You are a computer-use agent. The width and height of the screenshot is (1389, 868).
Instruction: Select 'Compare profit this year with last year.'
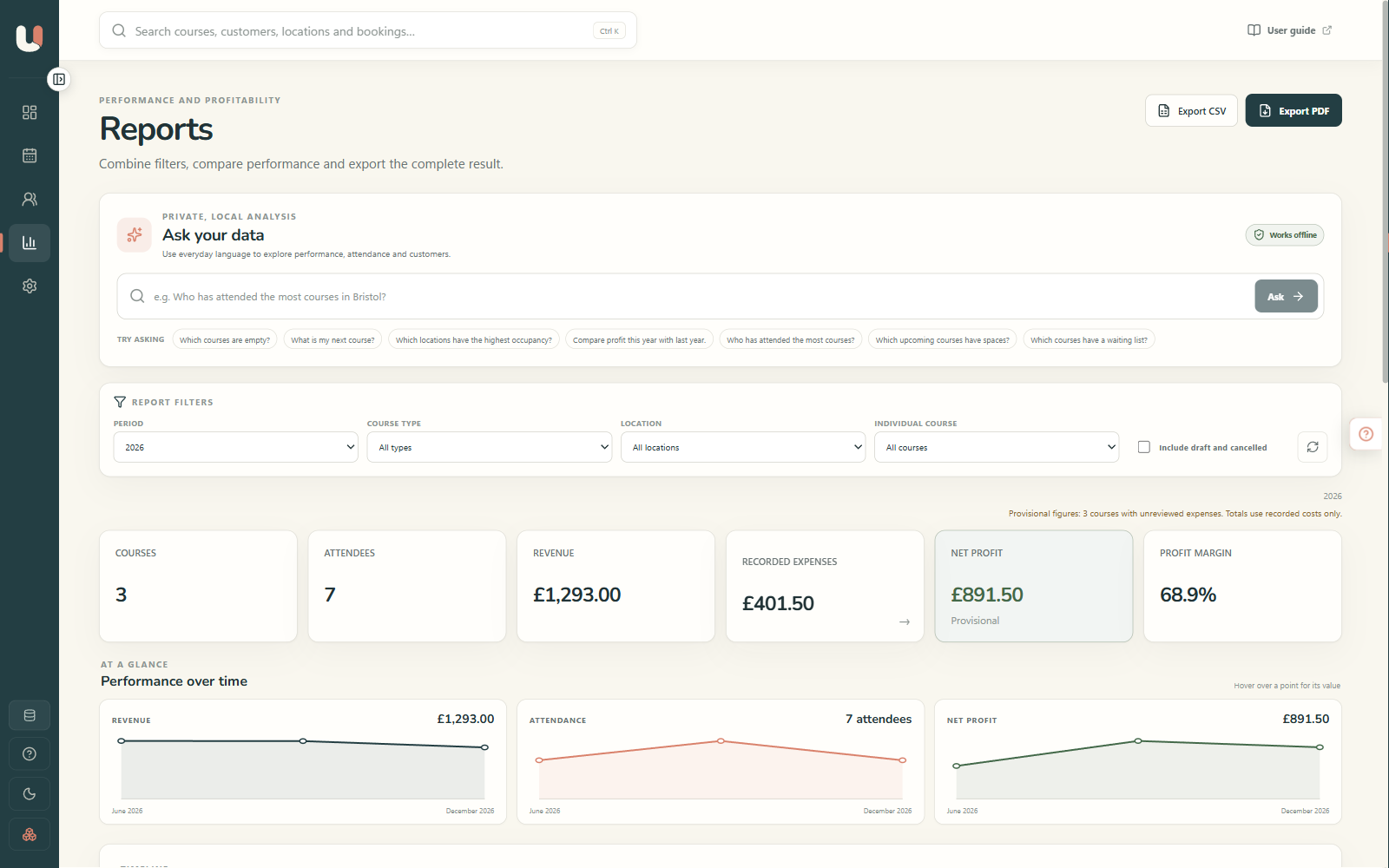point(639,340)
